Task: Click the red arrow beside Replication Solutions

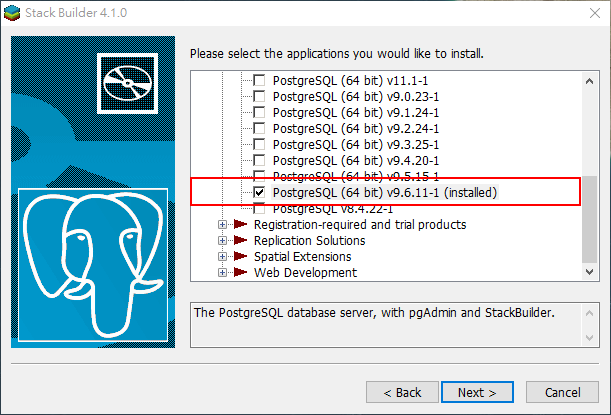Action: pos(240,240)
